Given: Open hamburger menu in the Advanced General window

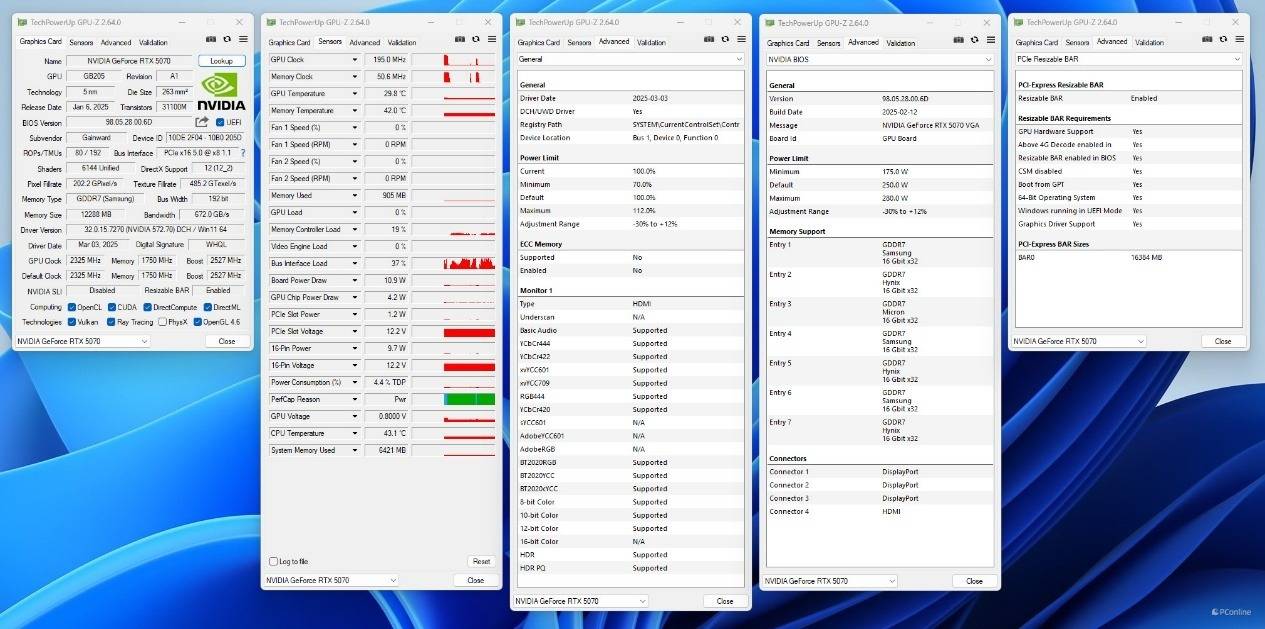Looking at the screenshot, I should (741, 39).
